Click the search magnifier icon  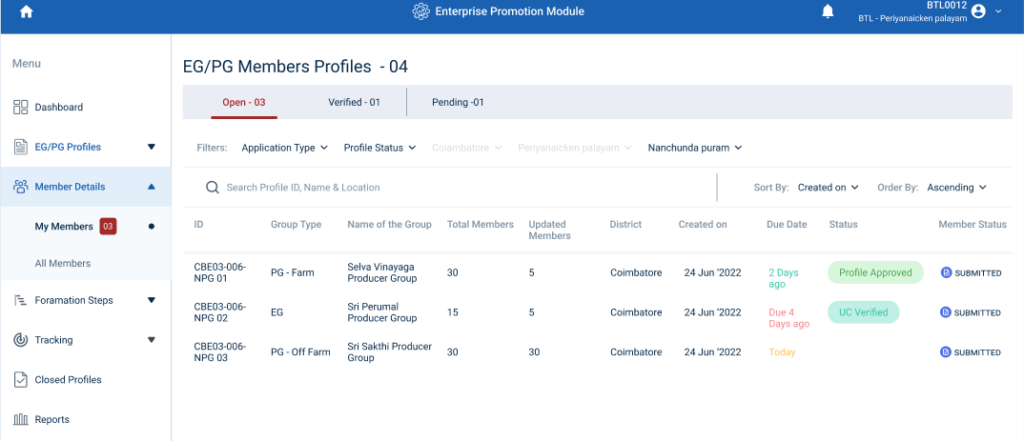pos(212,187)
